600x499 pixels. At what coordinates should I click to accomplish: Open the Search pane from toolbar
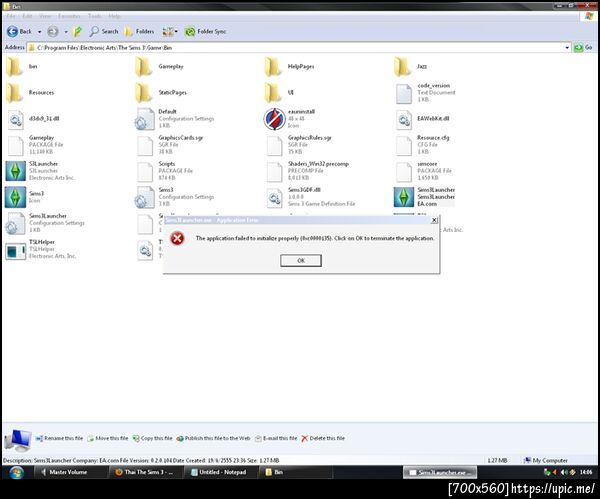[x=104, y=31]
